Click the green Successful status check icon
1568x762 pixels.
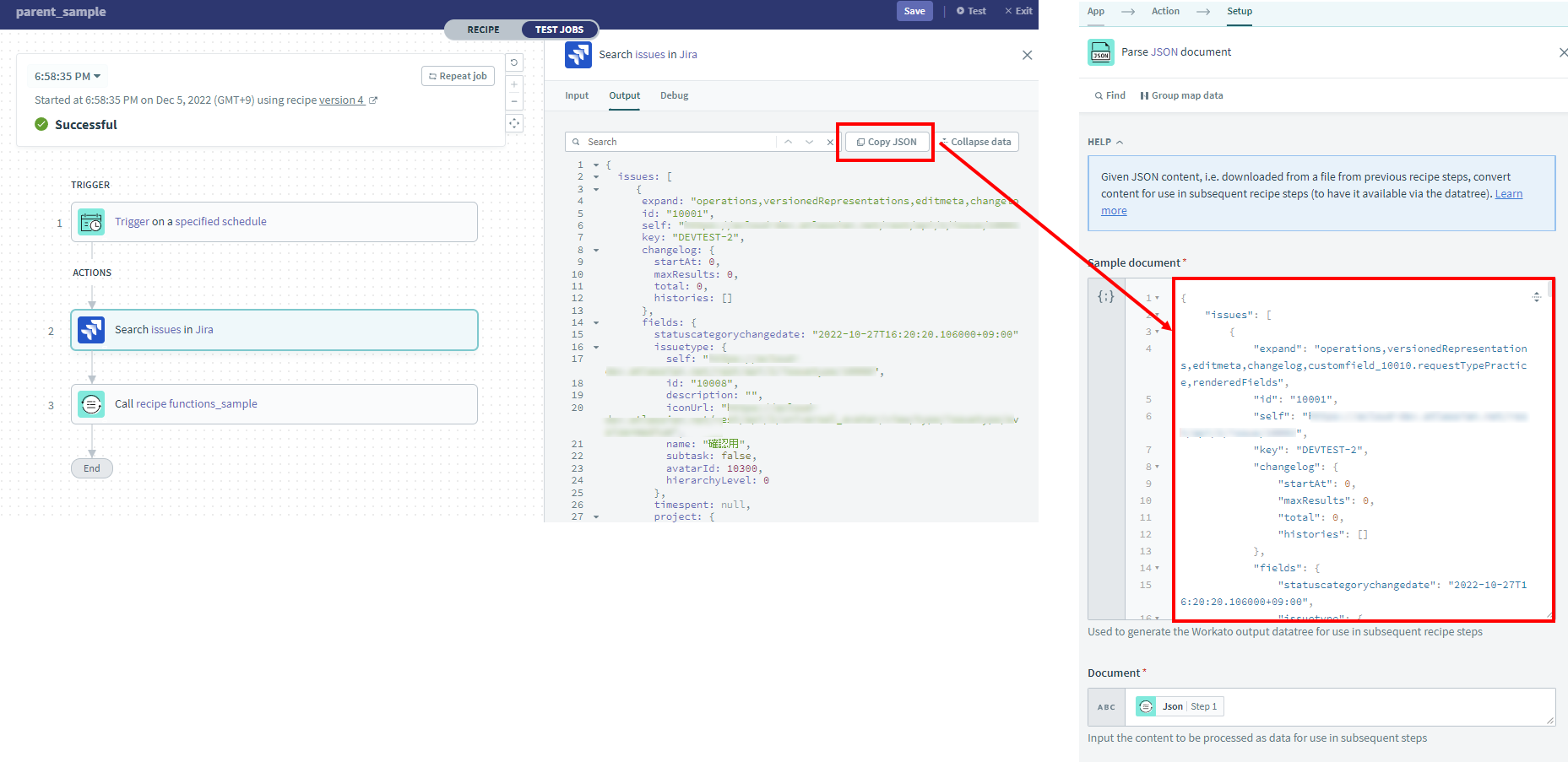(41, 124)
